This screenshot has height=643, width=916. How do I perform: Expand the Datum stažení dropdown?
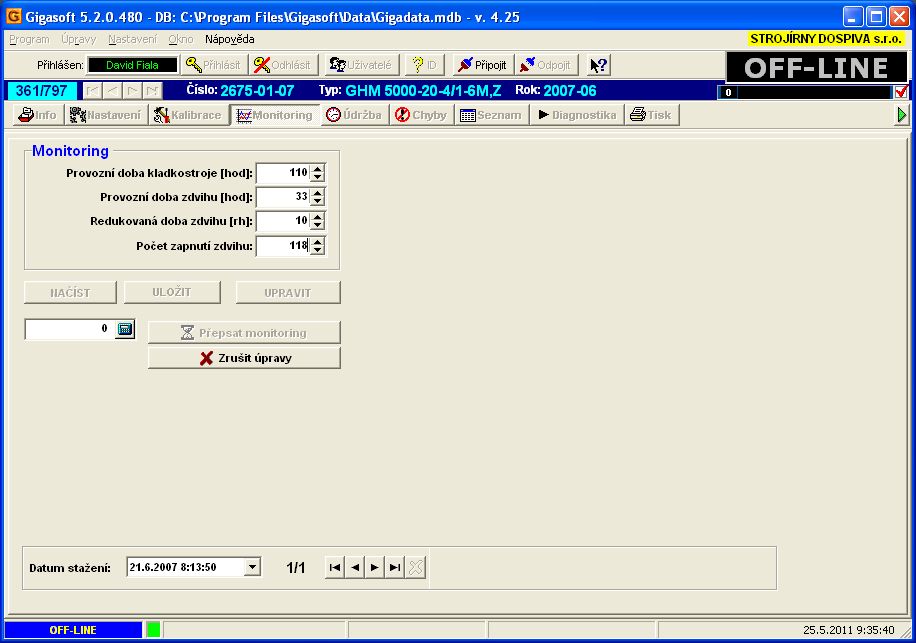tap(252, 567)
